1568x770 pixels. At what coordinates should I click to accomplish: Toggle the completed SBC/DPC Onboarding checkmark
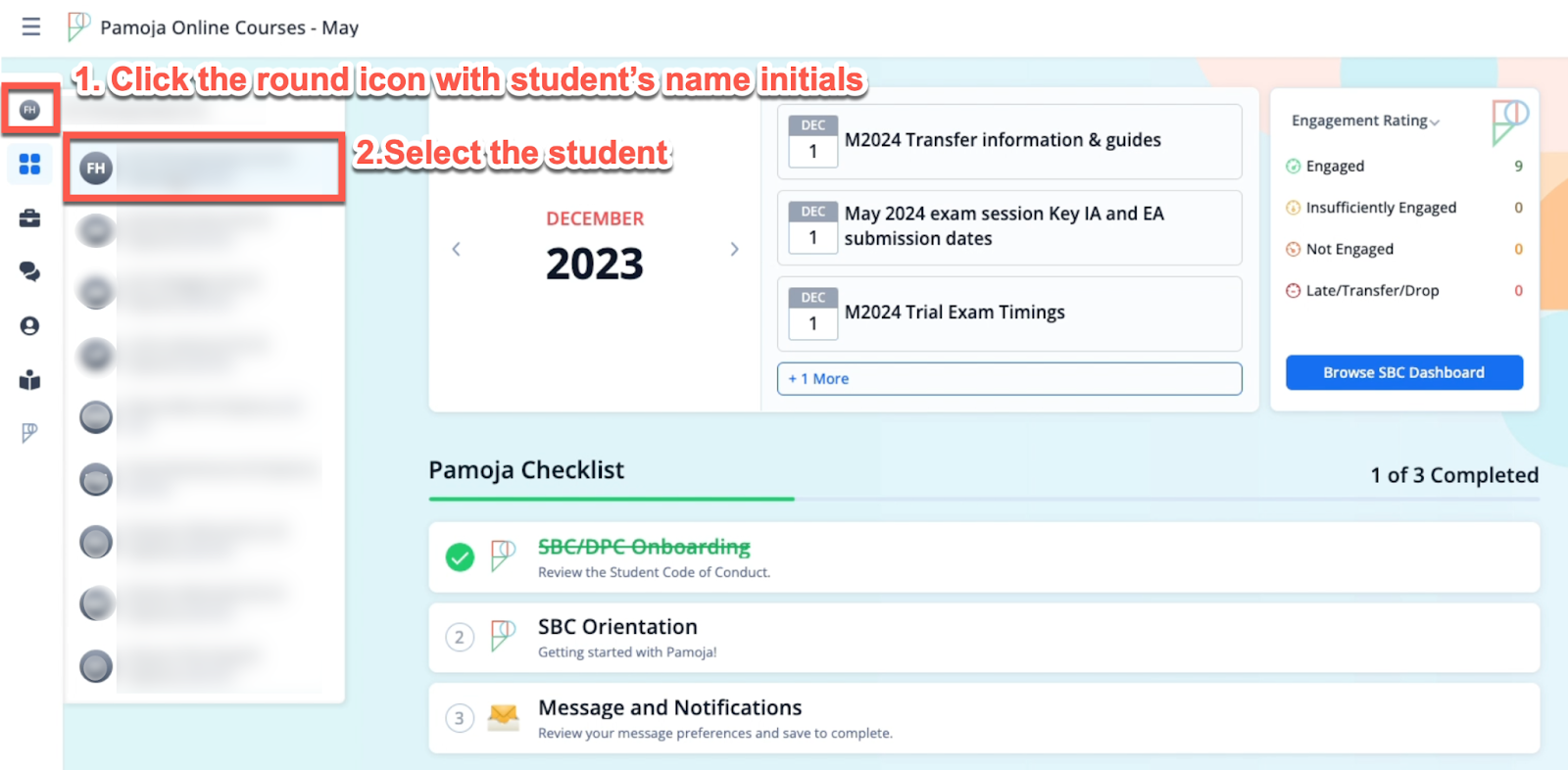(460, 557)
